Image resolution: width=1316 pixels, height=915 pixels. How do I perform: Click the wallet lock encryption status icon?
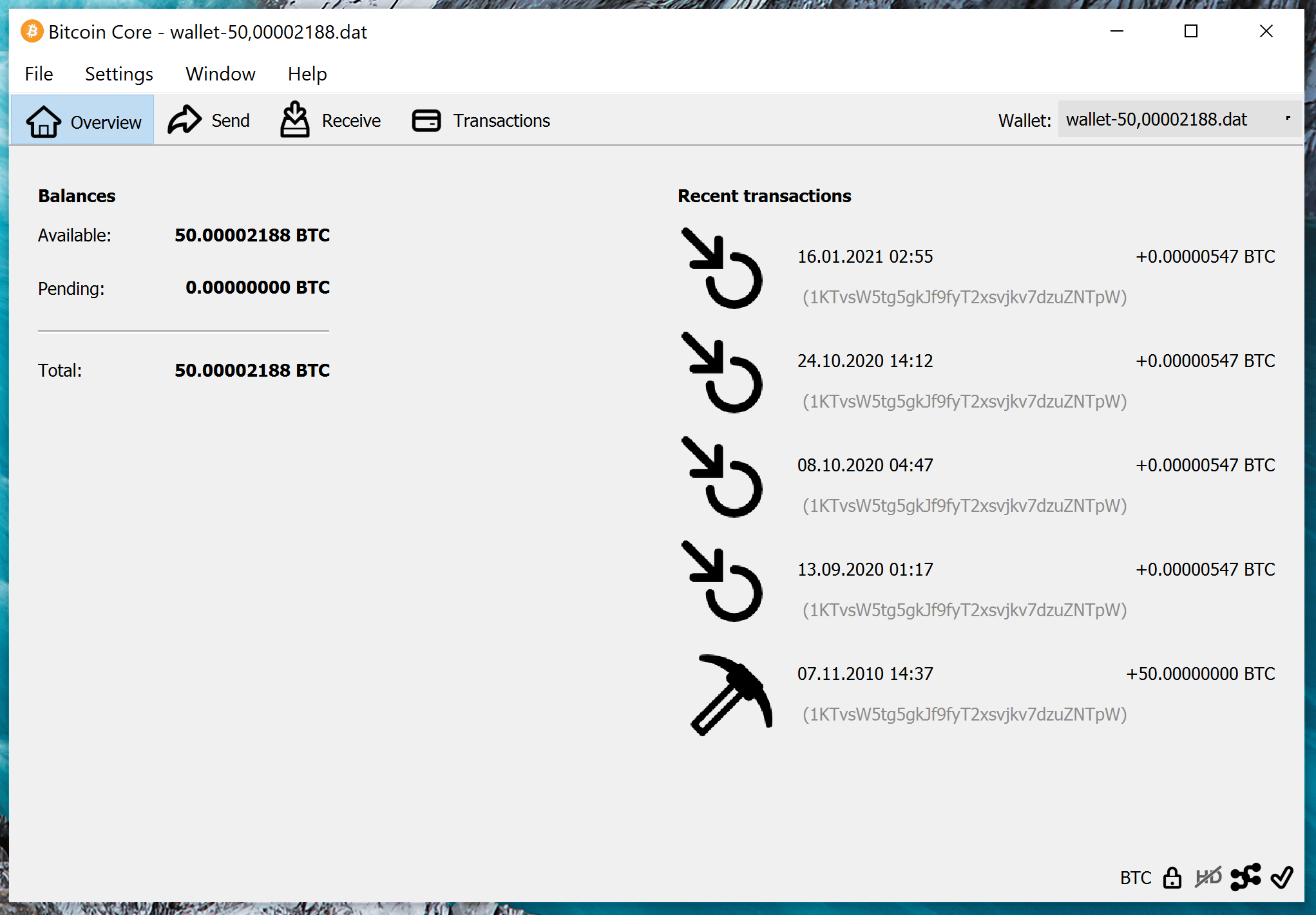click(x=1172, y=878)
